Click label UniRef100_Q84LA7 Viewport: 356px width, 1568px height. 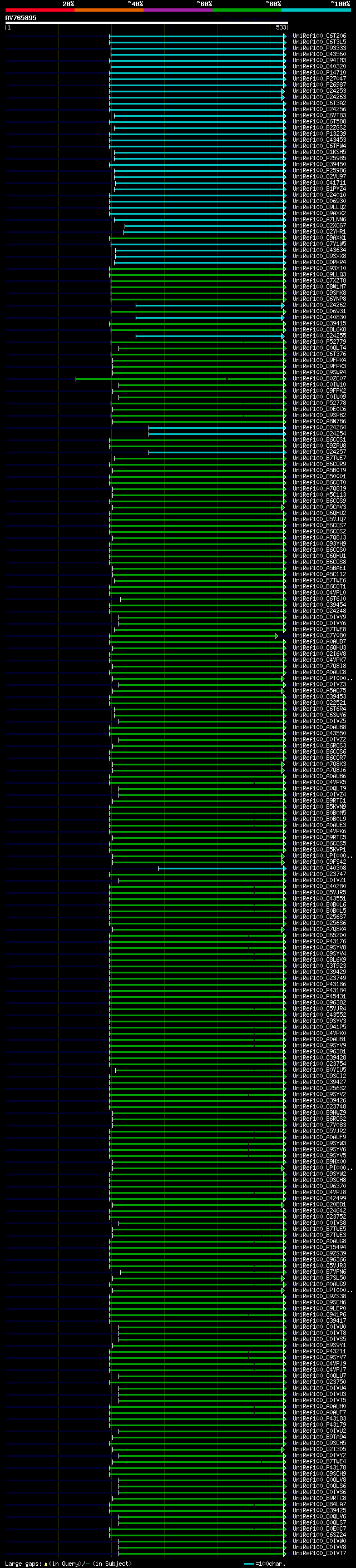click(x=319, y=1504)
